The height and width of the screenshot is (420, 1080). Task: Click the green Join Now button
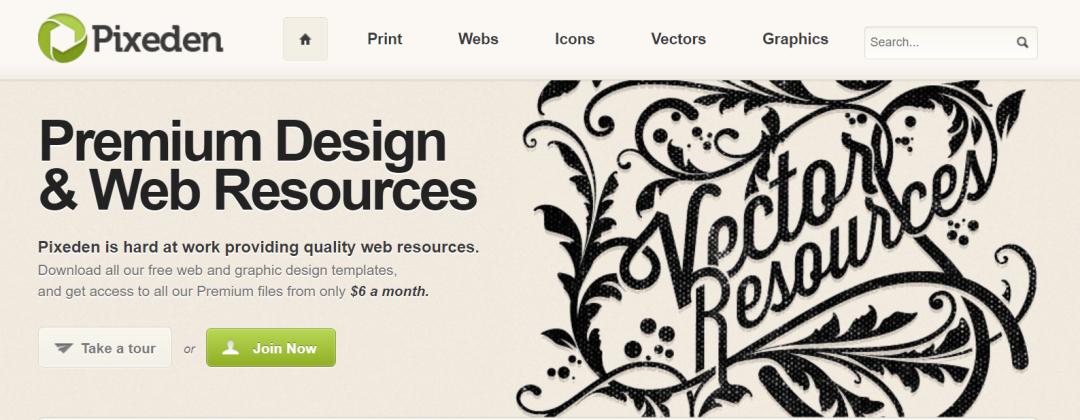pos(271,348)
